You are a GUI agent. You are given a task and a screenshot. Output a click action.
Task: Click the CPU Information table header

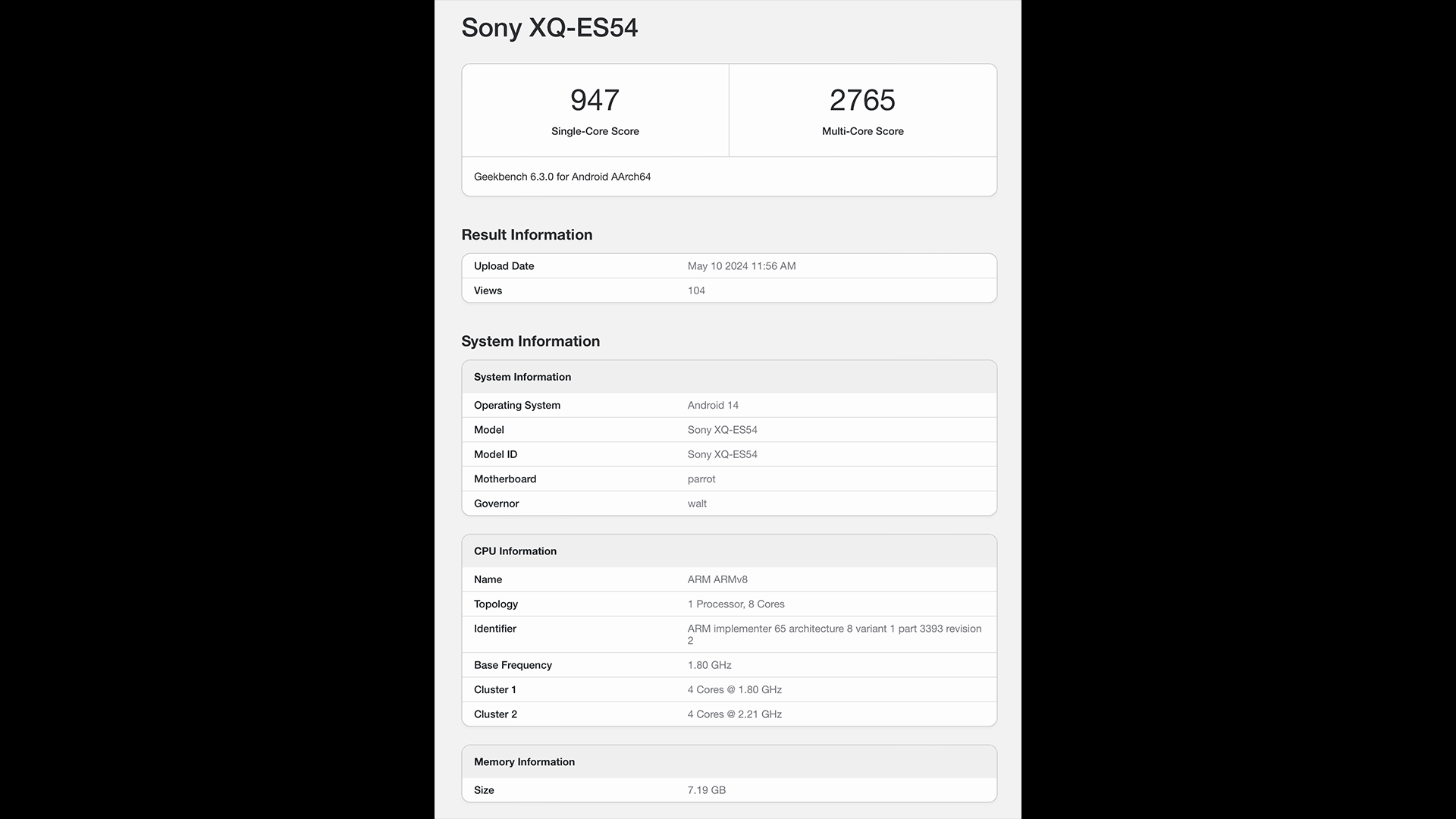[515, 551]
